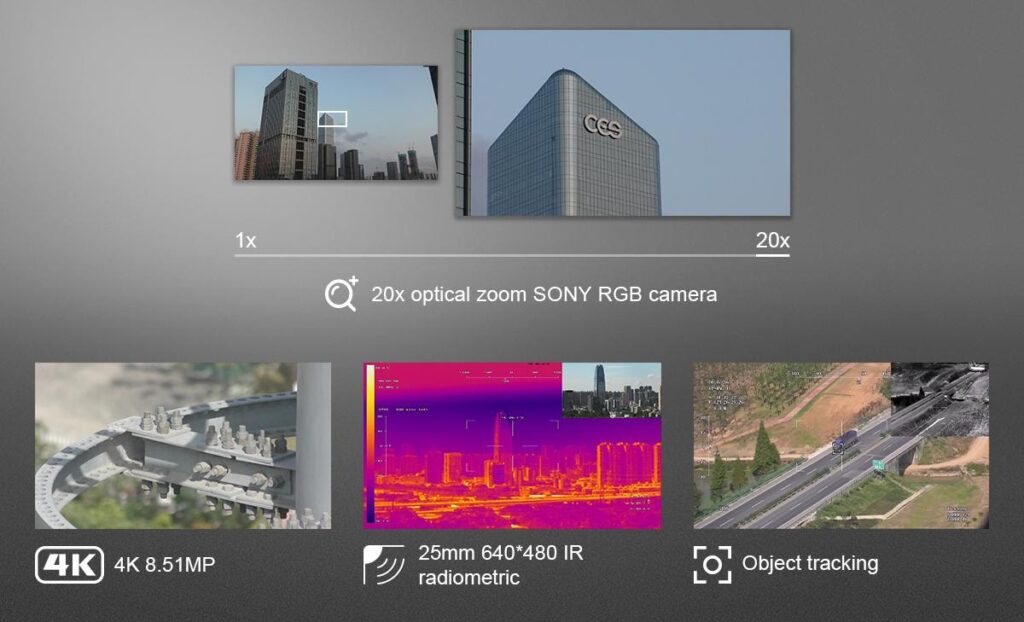The image size is (1024, 622).
Task: Open the close-up steel bolts image
Action: pyautogui.click(x=182, y=445)
